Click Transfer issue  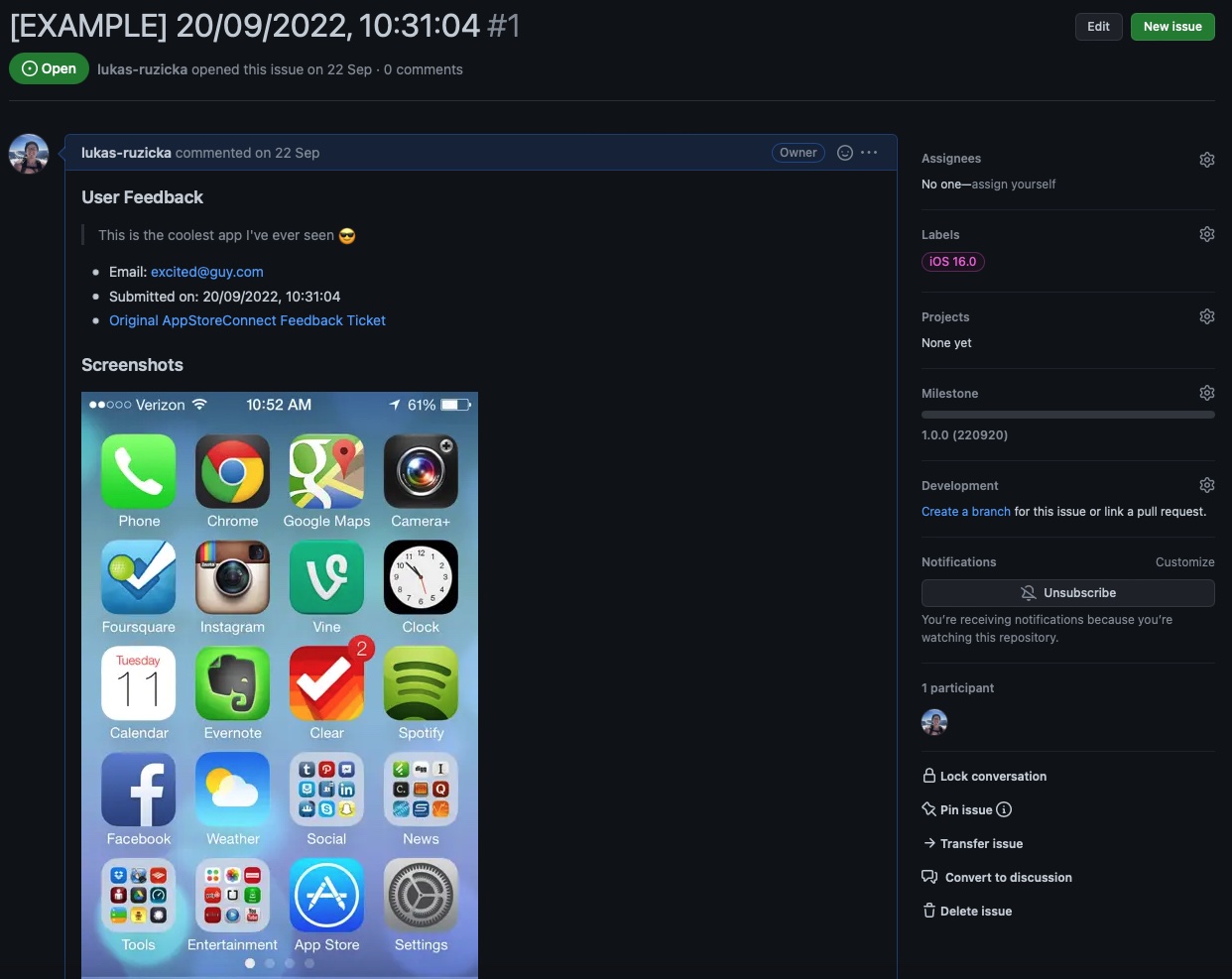pos(972,844)
